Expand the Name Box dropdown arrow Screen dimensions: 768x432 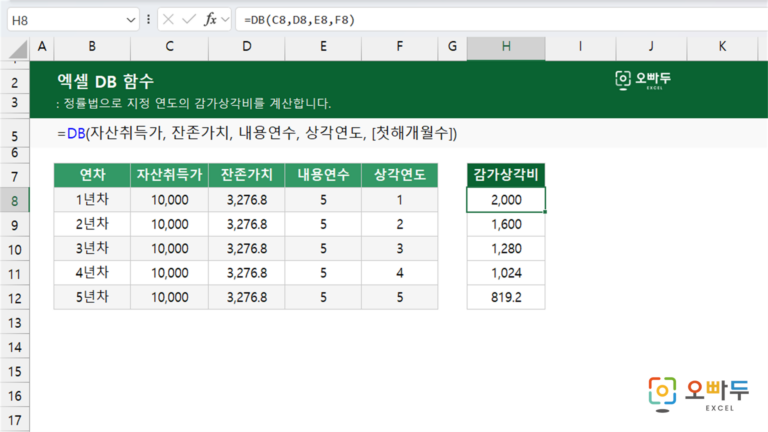[x=130, y=20]
